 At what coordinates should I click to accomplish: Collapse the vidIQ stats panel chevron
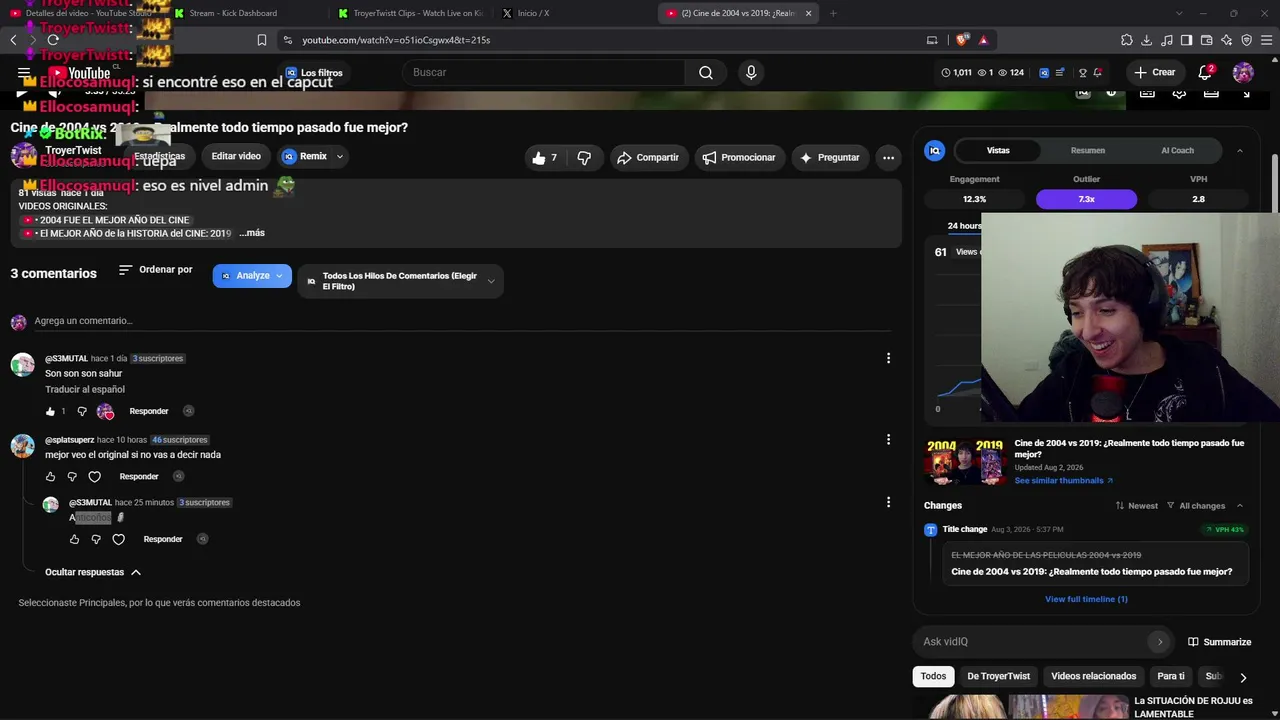tap(1240, 150)
